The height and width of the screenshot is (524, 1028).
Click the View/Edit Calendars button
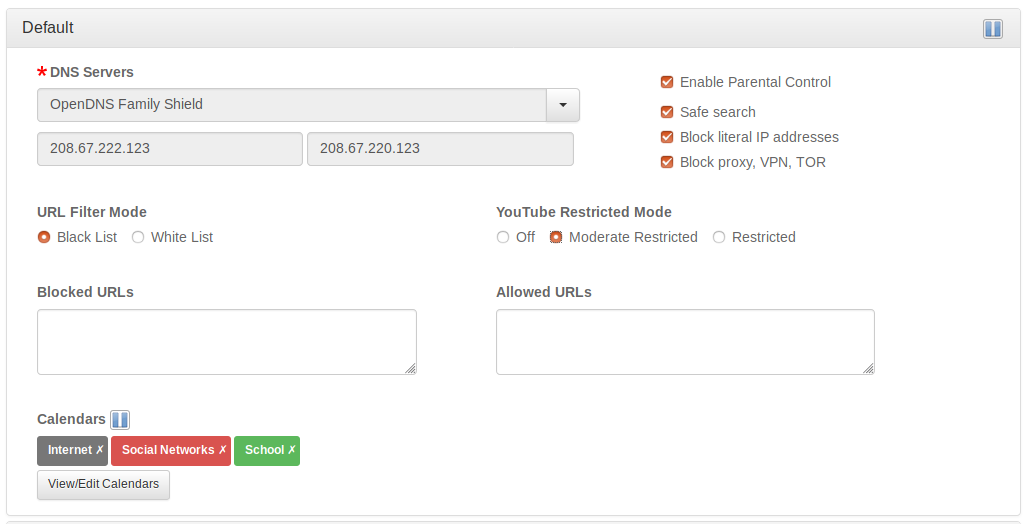[103, 484]
